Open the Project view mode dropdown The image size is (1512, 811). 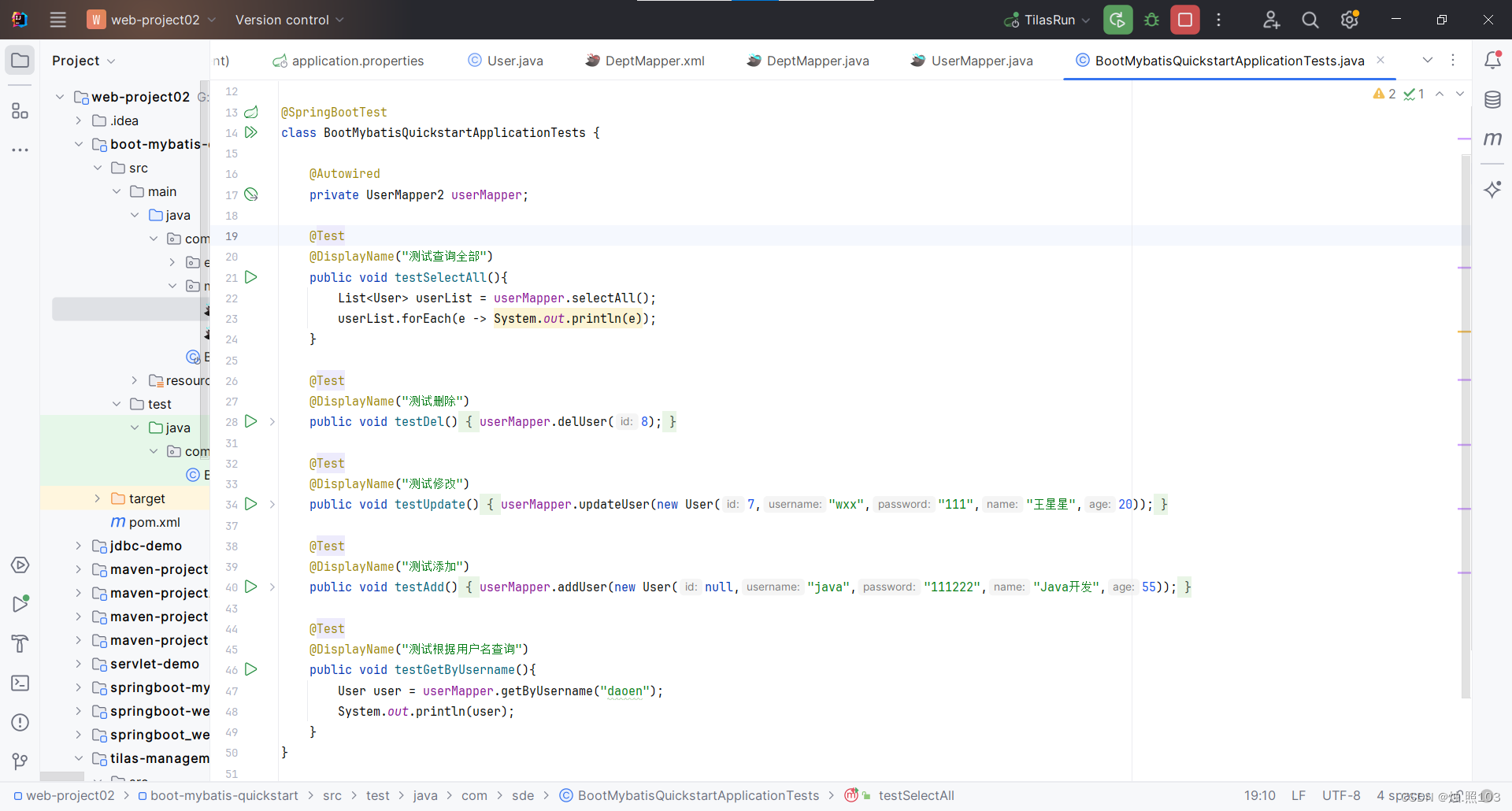tap(83, 61)
